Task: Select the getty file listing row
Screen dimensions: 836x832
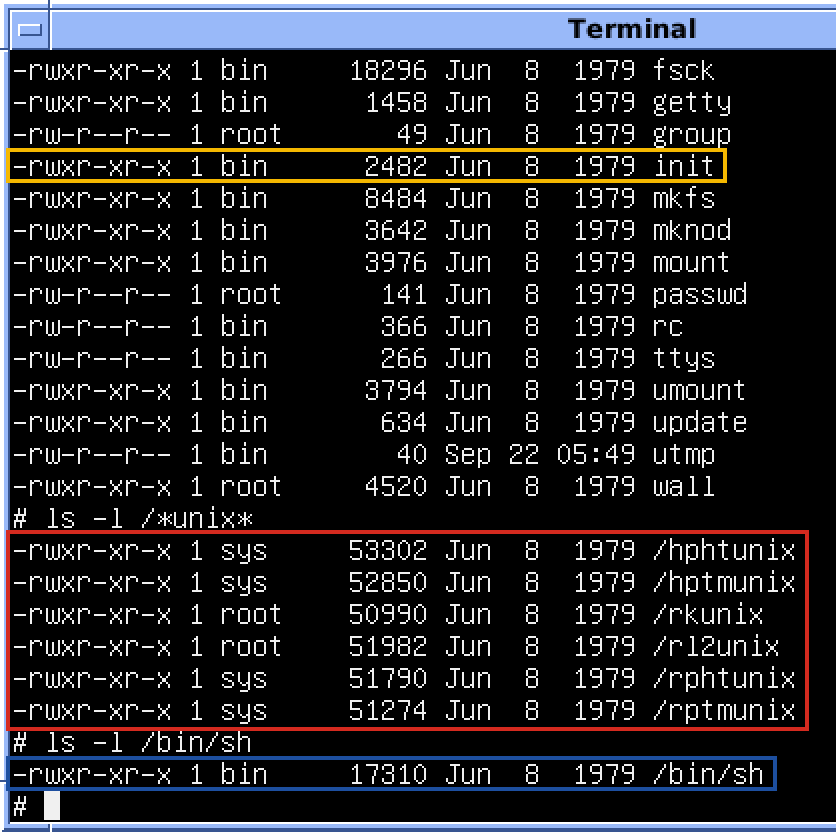Action: [x=371, y=103]
